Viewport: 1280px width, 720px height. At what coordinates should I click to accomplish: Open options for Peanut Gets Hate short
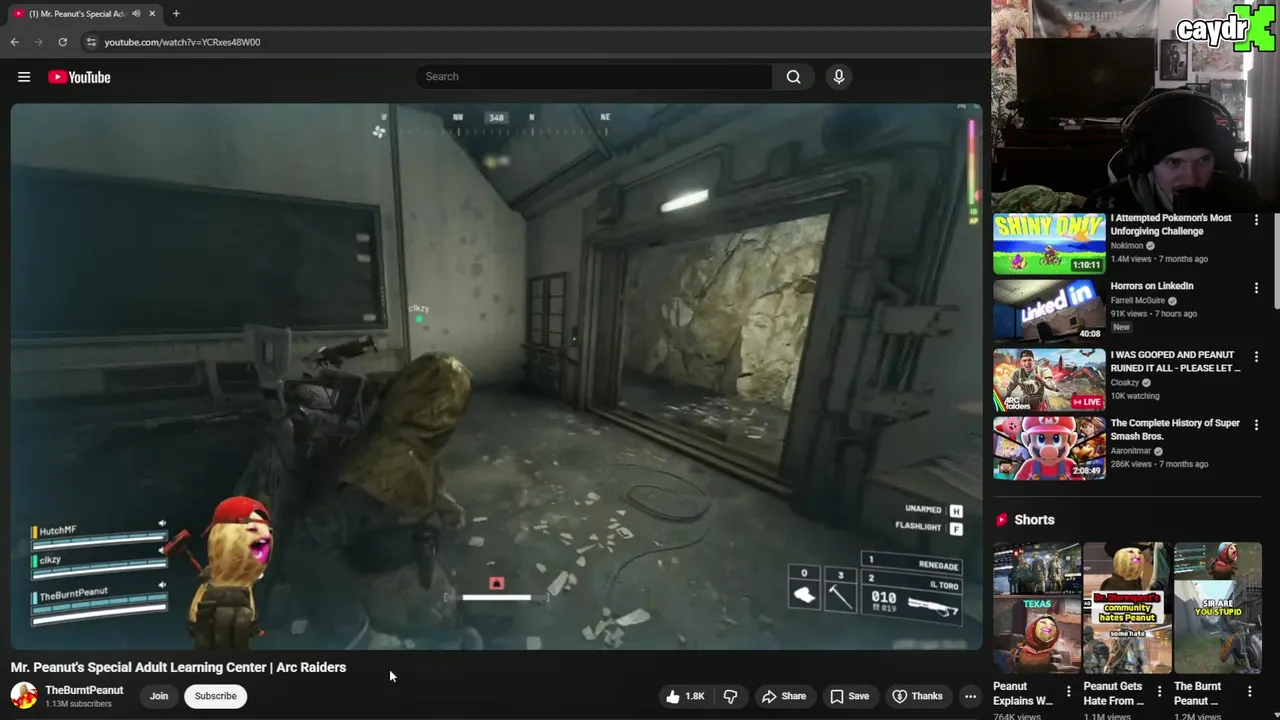pos(1160,691)
